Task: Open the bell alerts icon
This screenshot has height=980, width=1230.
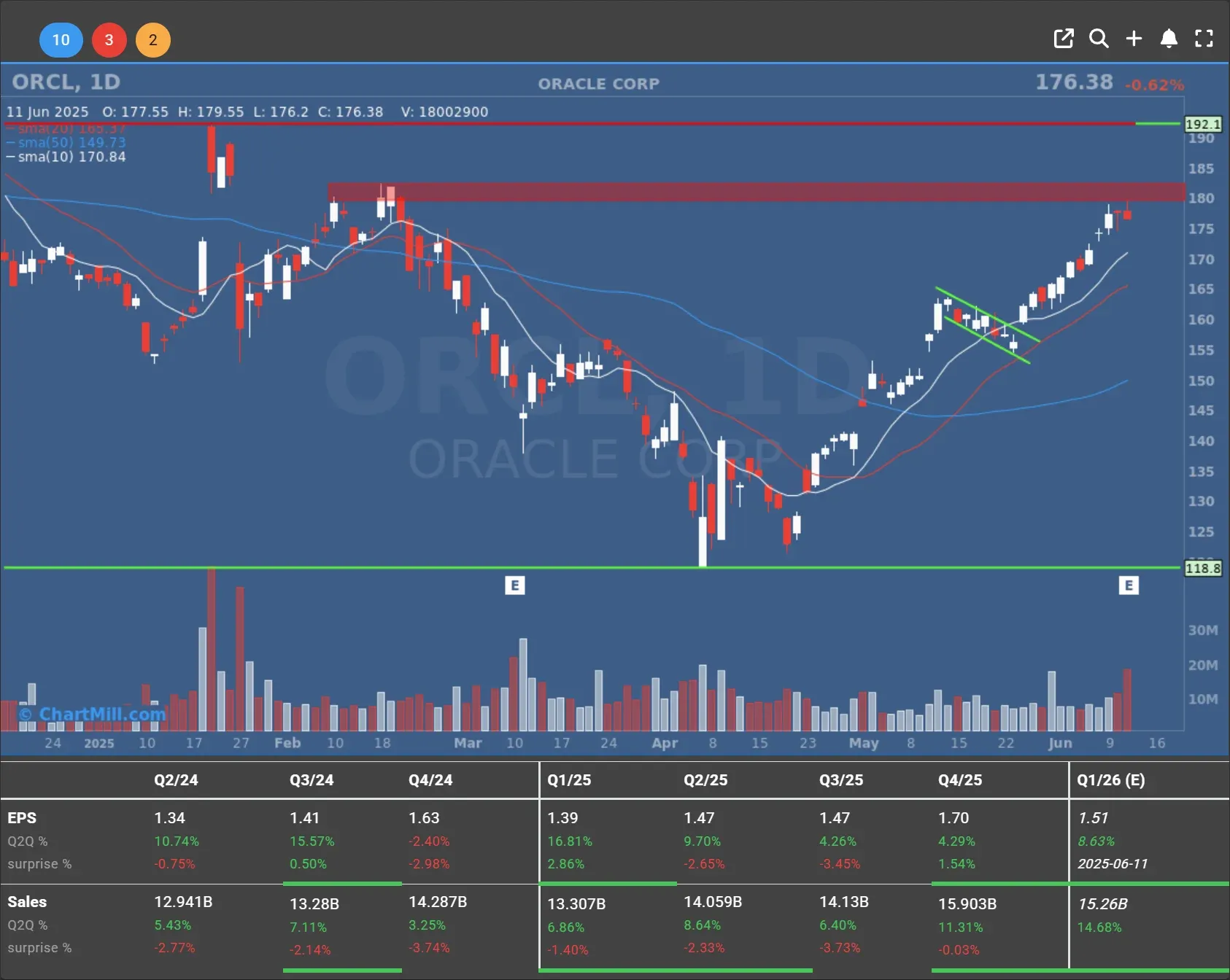Action: point(1169,39)
